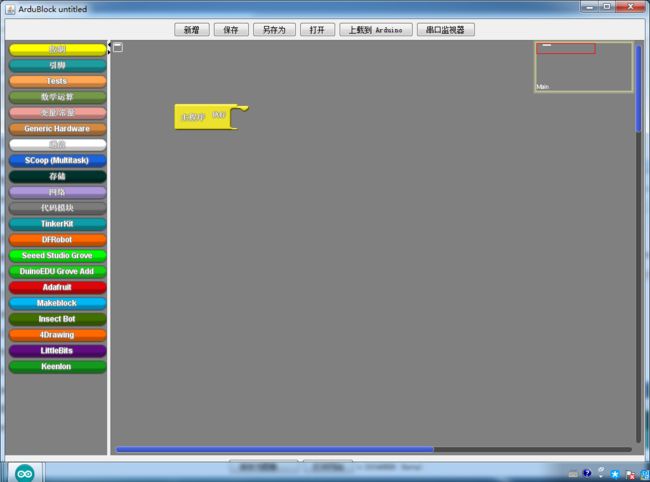Open the Tests block drawer
The width and height of the screenshot is (650, 482).
click(58, 81)
